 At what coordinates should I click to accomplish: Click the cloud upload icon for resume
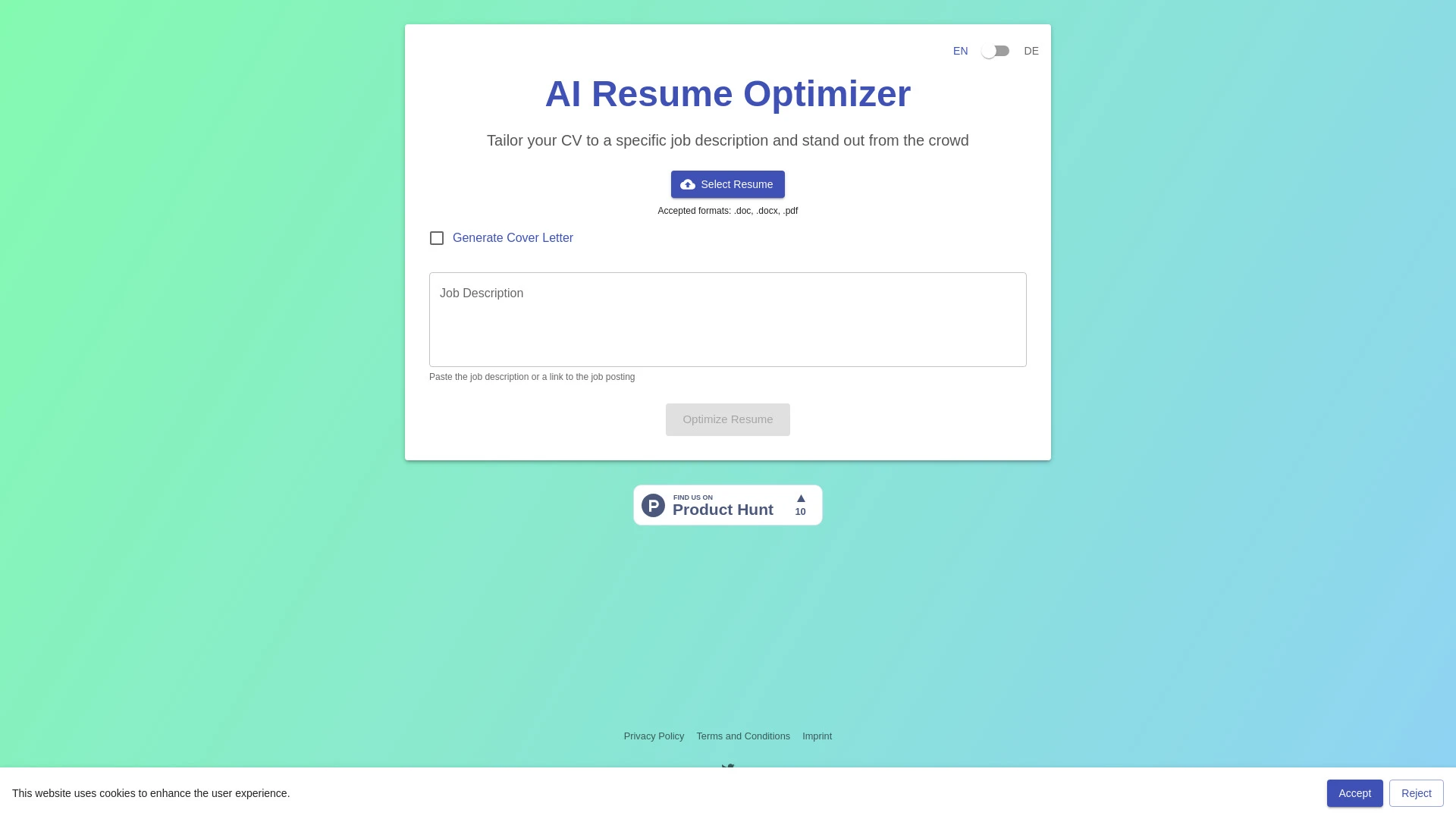(687, 184)
